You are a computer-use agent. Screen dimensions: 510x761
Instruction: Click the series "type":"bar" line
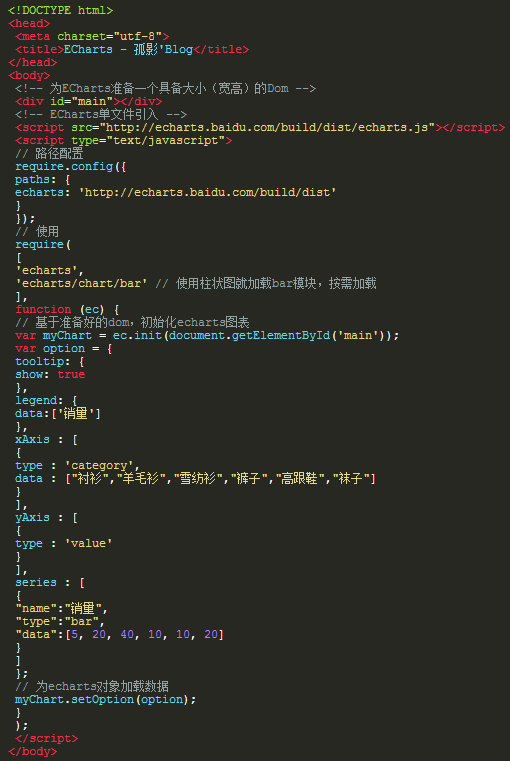click(61, 621)
